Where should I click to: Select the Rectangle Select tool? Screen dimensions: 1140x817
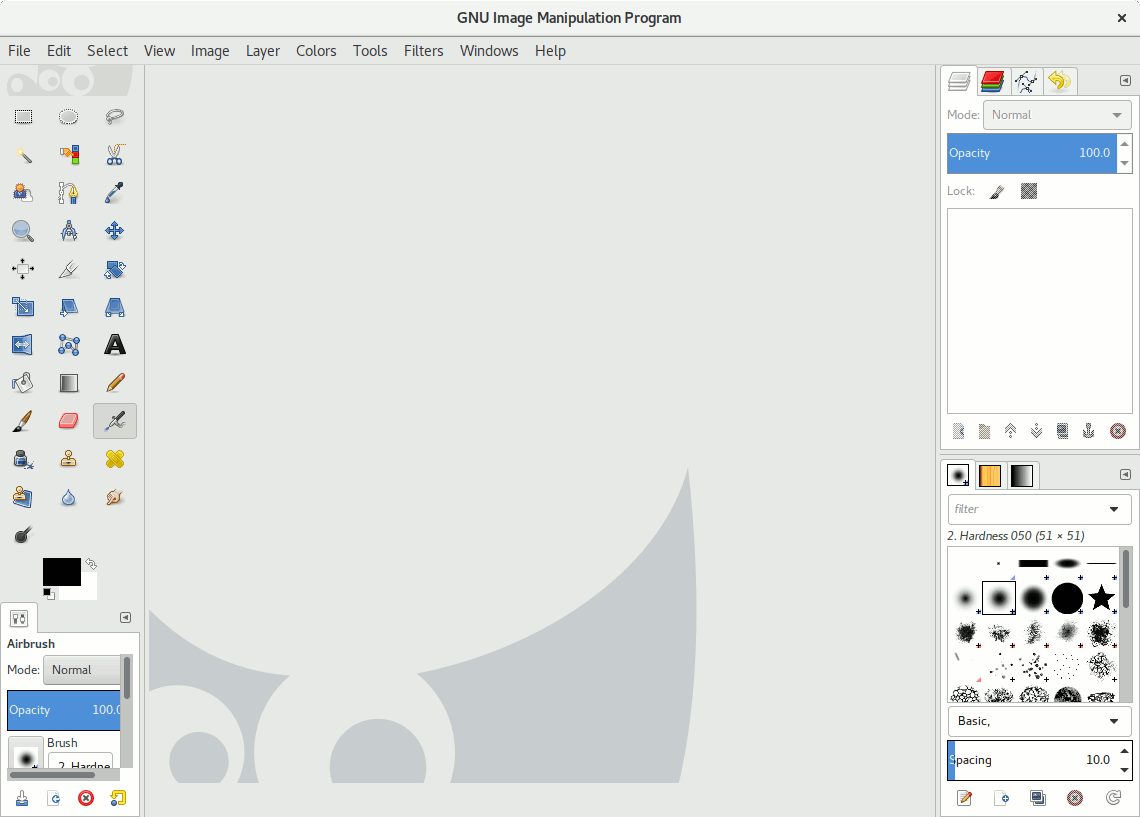[23, 116]
